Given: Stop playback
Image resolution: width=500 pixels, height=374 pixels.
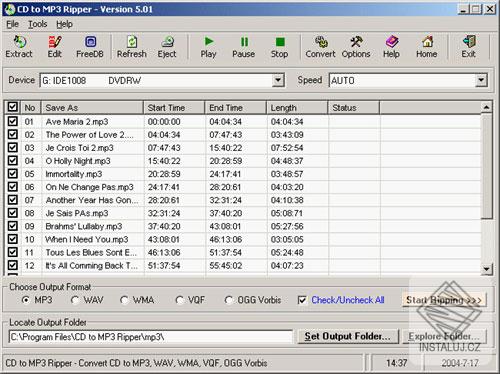Looking at the screenshot, I should (280, 47).
